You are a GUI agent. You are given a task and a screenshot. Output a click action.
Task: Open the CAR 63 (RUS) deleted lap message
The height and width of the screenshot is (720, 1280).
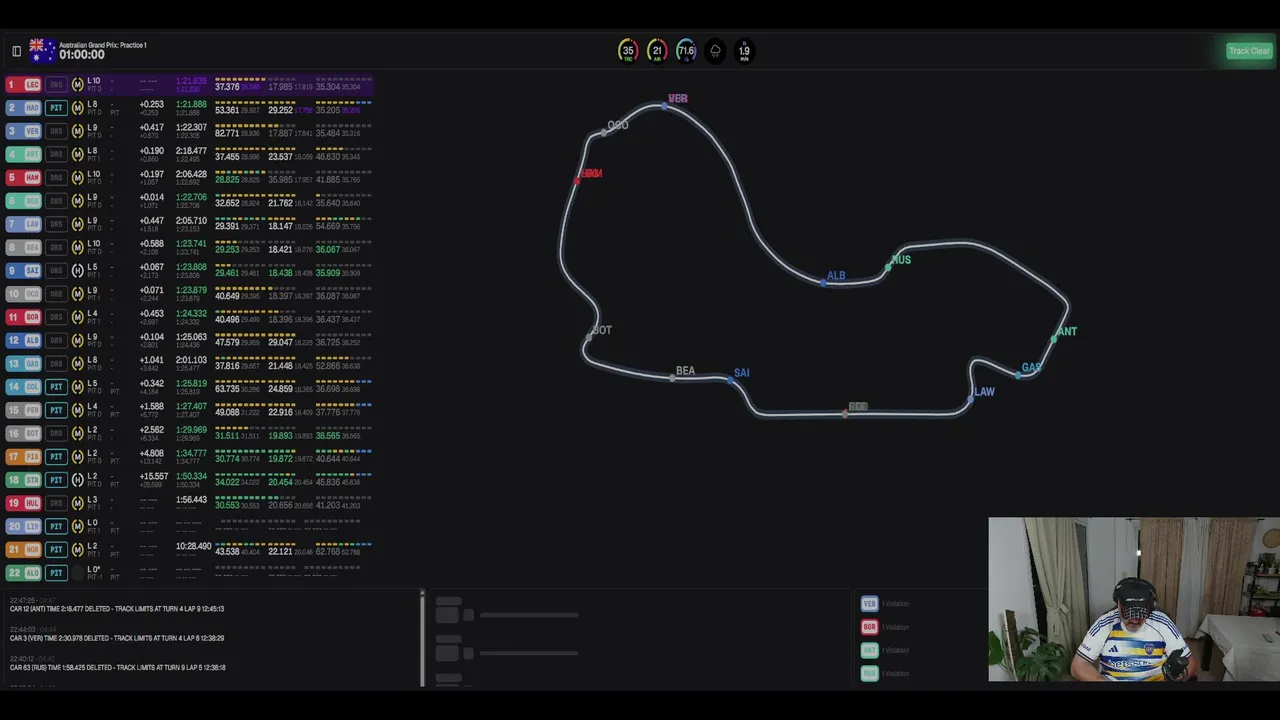pyautogui.click(x=118, y=667)
